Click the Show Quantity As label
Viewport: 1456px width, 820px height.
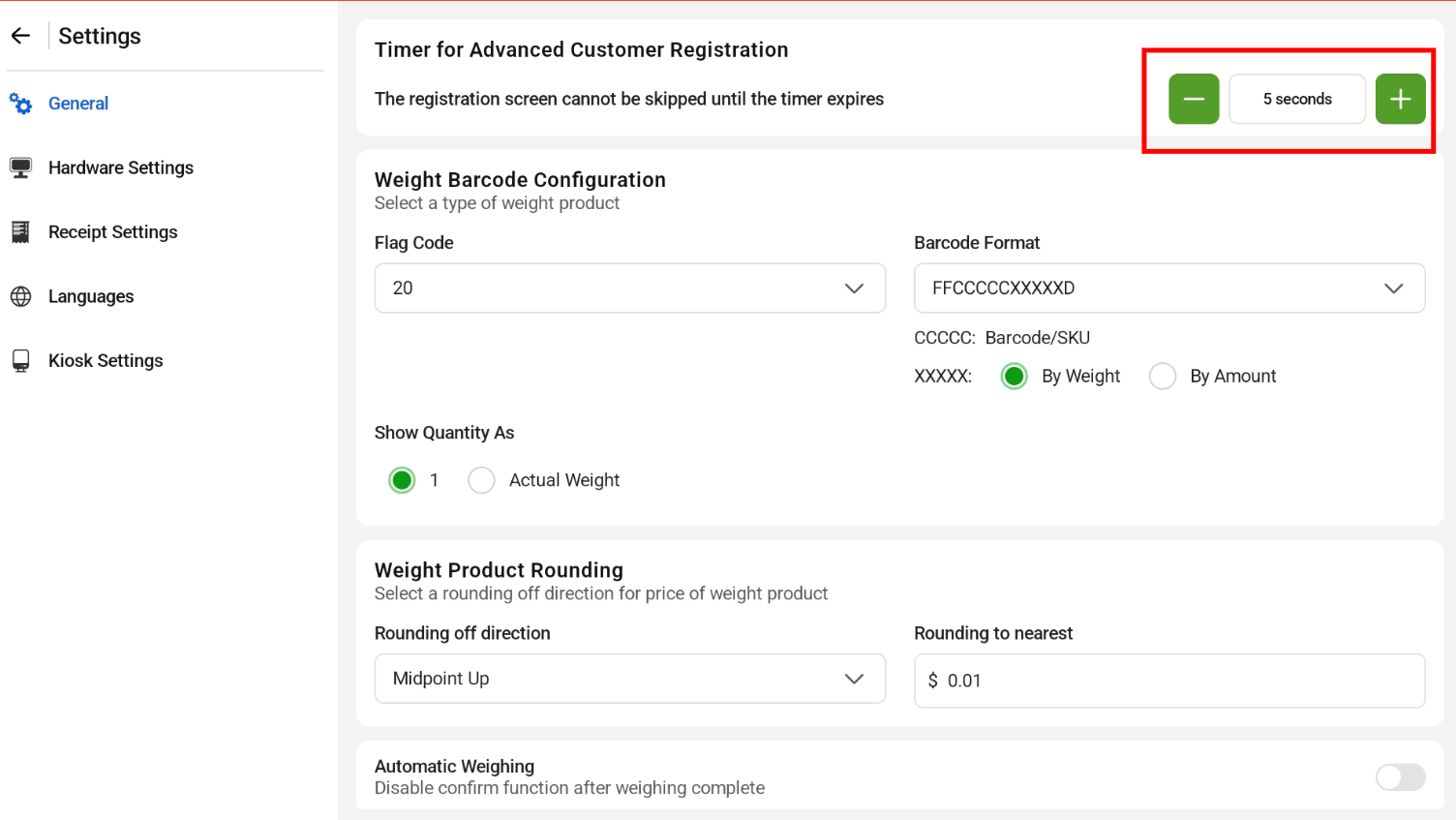pyautogui.click(x=444, y=433)
